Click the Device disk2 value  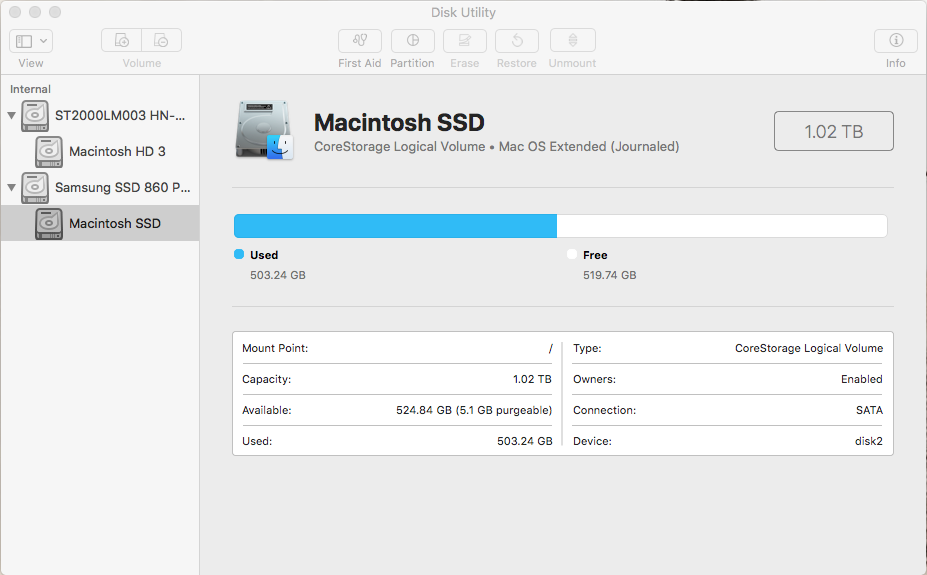click(x=868, y=441)
